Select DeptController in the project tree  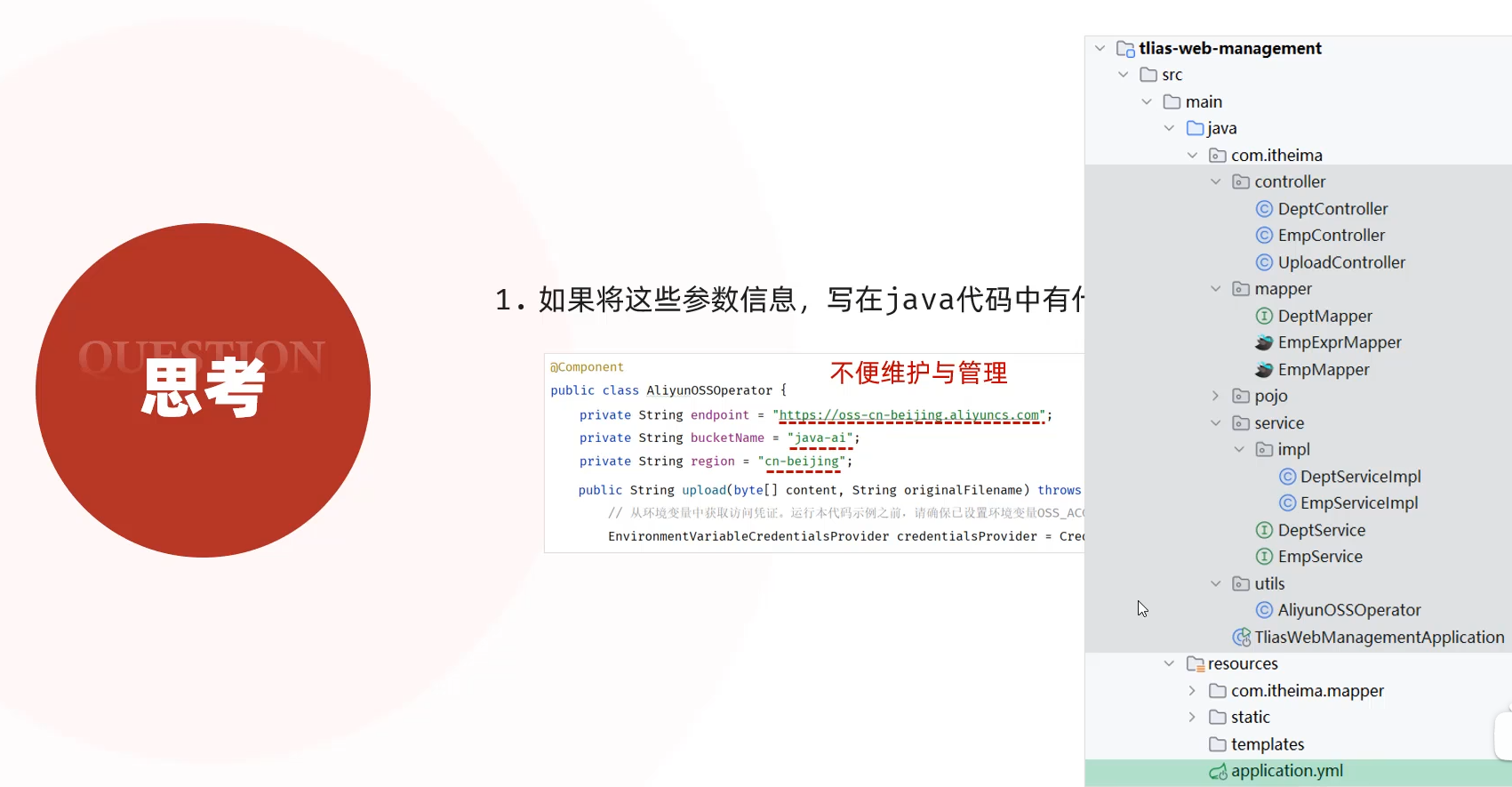(x=1332, y=209)
